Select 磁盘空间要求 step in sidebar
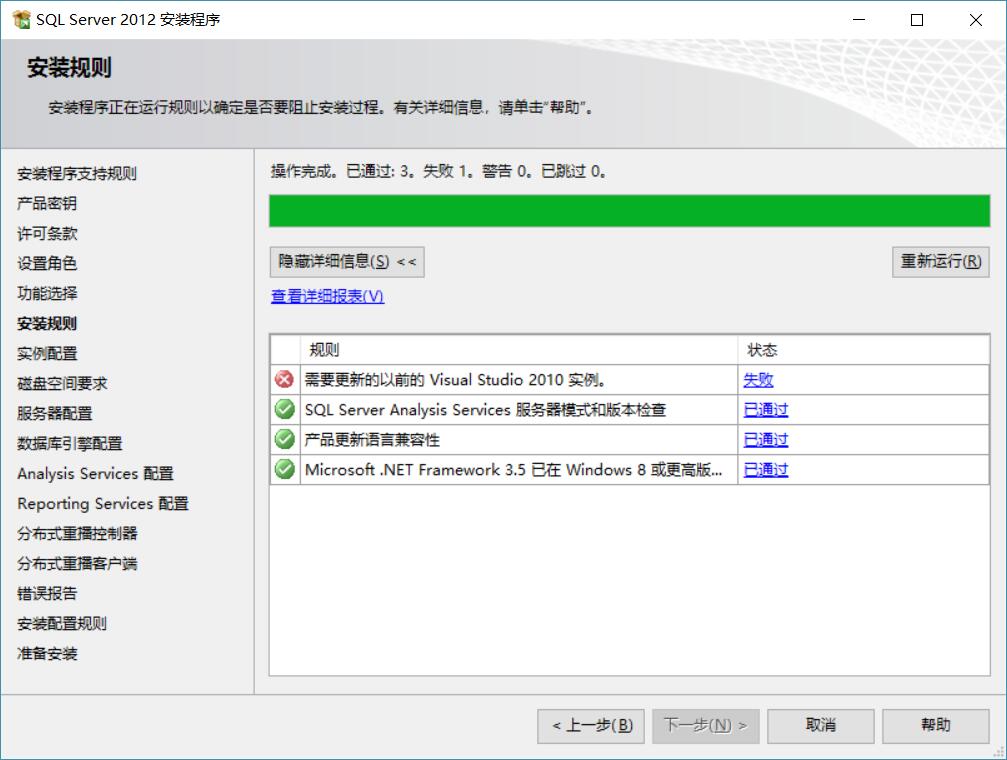The width and height of the screenshot is (1007, 760). [62, 384]
